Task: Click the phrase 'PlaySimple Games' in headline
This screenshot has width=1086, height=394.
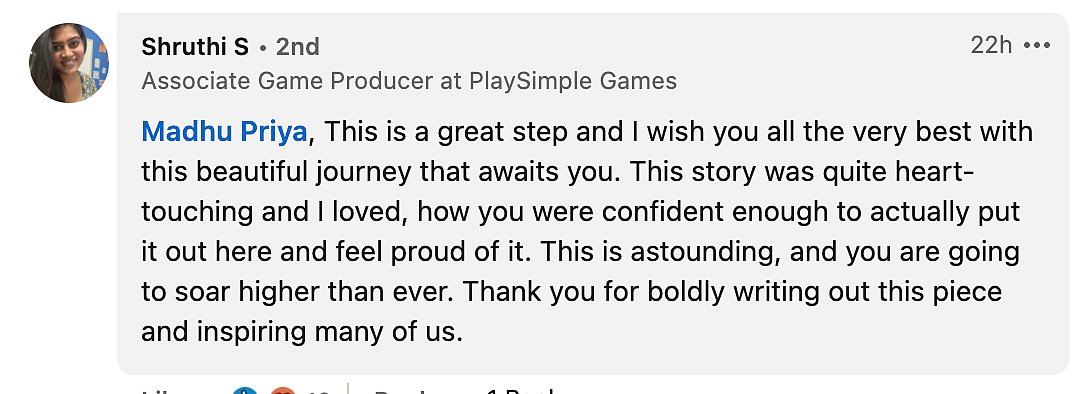Action: click(573, 82)
